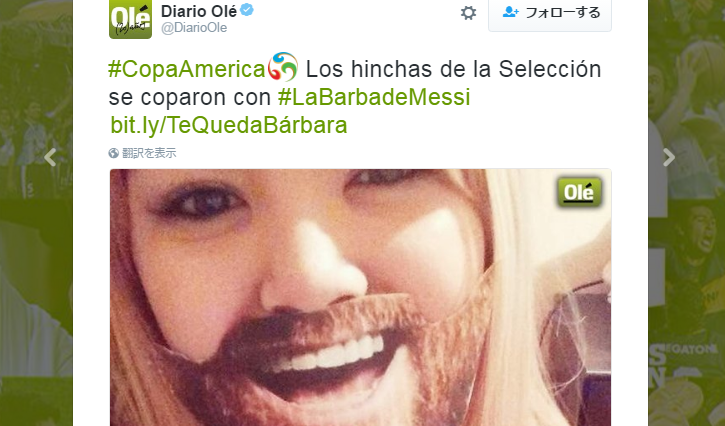Viewport: 725px width, 426px height.
Task: Click the フォローする follow button
Action: click(x=550, y=15)
